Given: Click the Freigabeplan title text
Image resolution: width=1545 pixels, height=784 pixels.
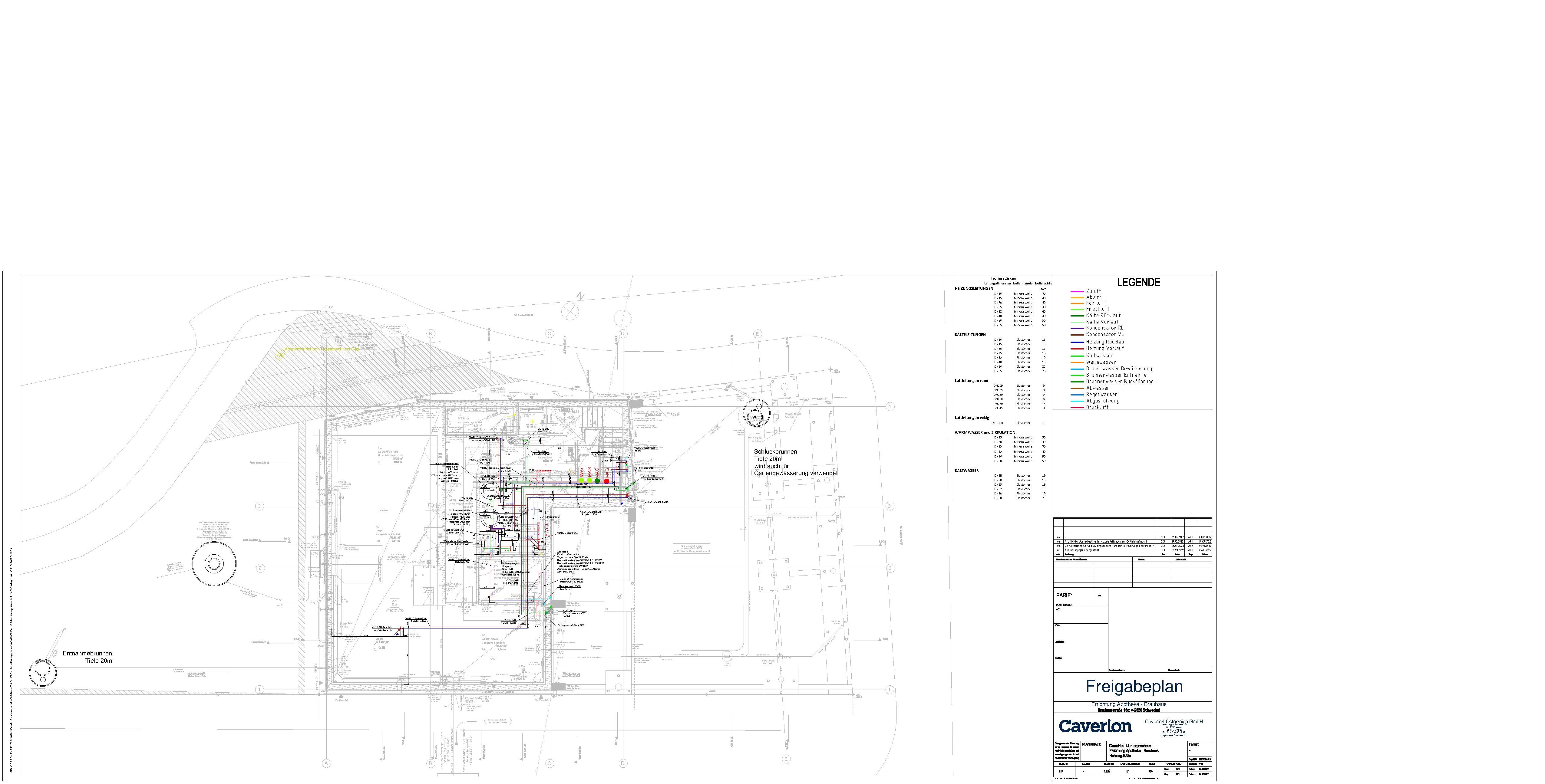Looking at the screenshot, I should click(1134, 686).
